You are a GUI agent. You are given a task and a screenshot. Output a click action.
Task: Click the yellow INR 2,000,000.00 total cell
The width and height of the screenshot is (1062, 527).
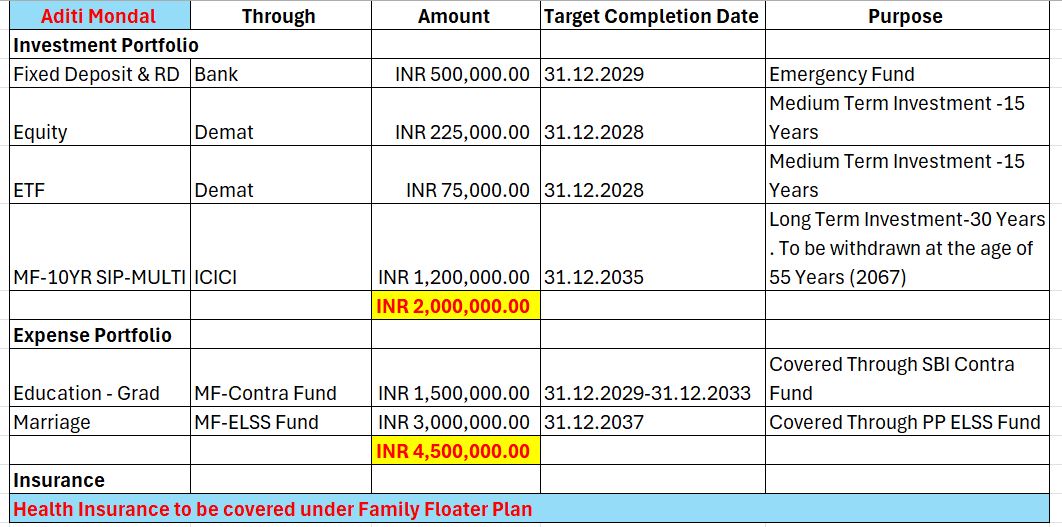point(455,306)
